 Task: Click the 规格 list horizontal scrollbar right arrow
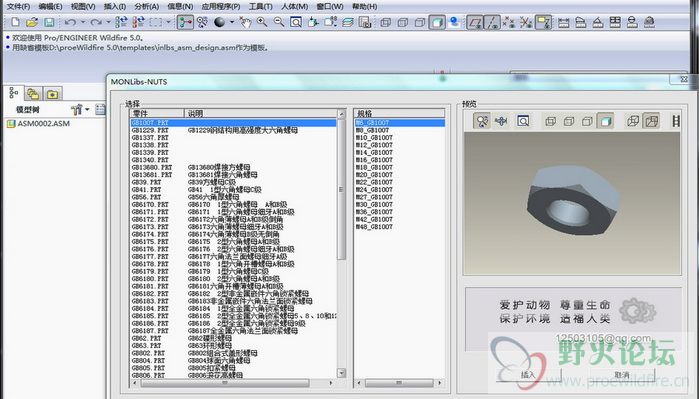pyautogui.click(x=440, y=383)
